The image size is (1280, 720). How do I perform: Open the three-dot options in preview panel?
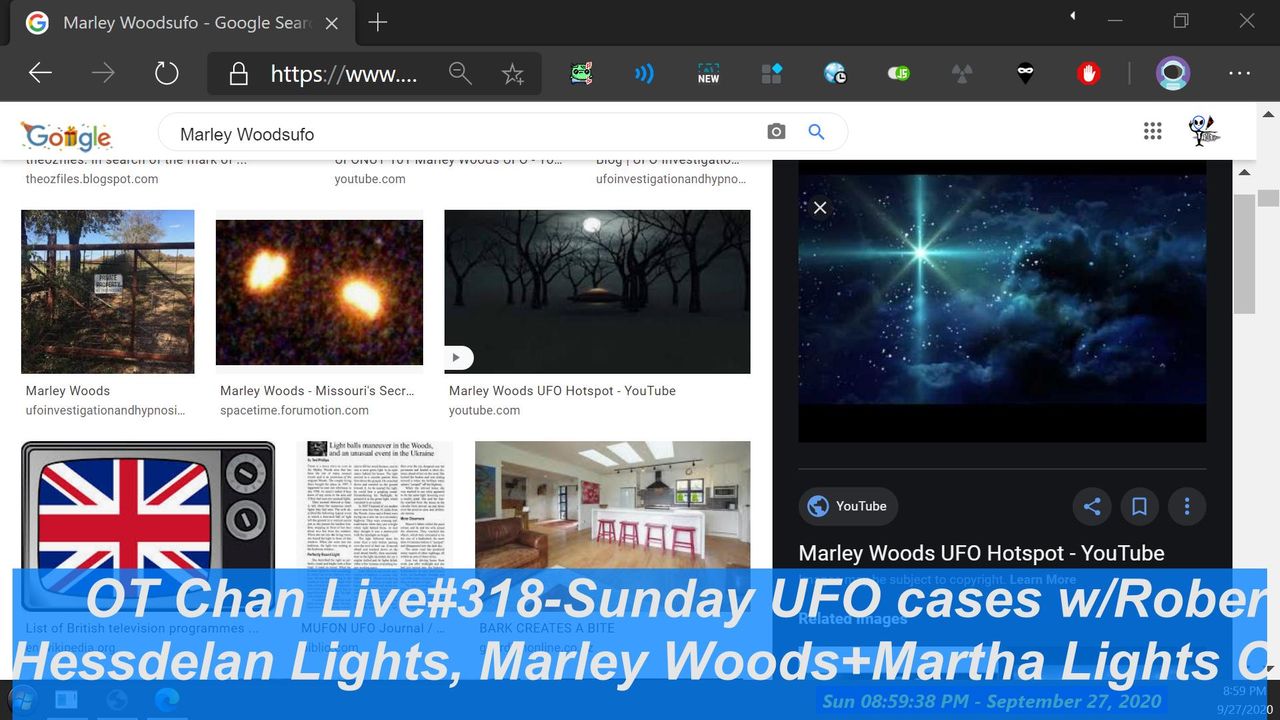tap(1186, 507)
